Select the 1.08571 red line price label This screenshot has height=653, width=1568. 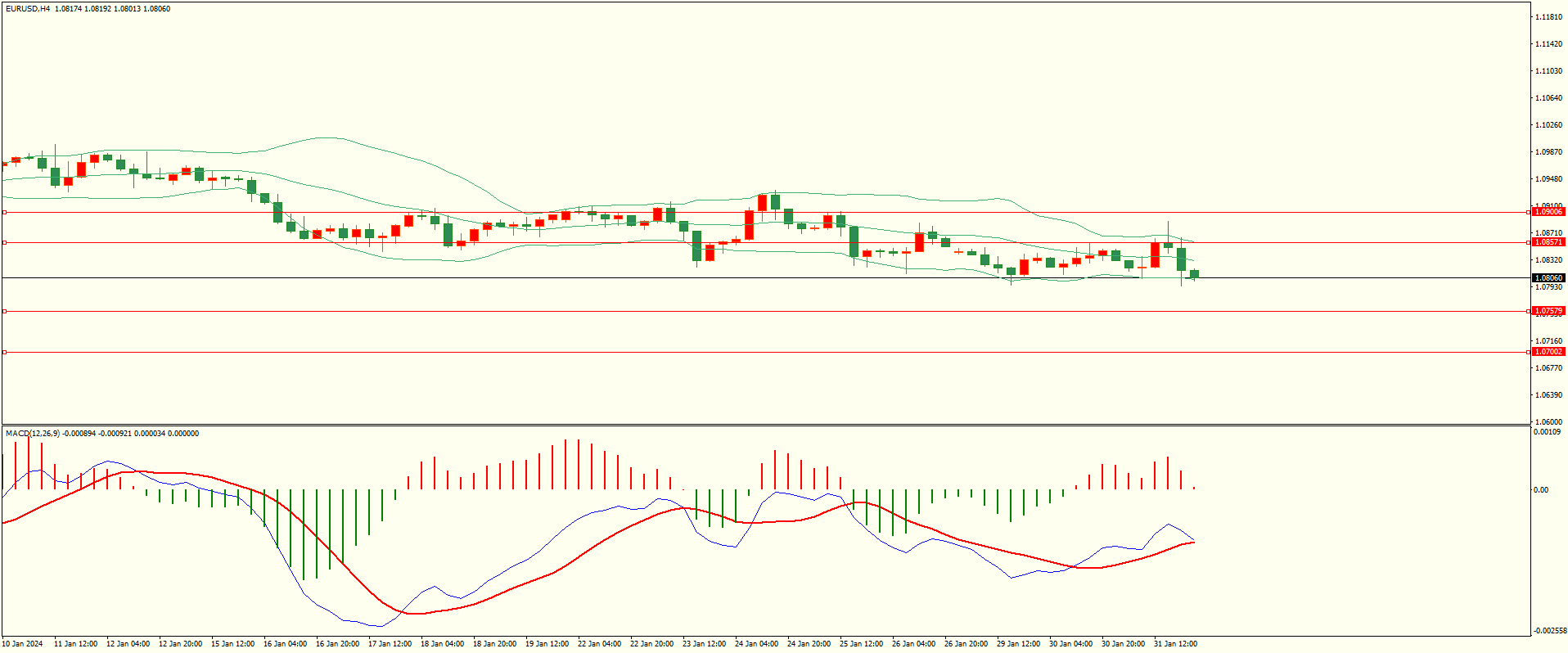tap(1548, 242)
